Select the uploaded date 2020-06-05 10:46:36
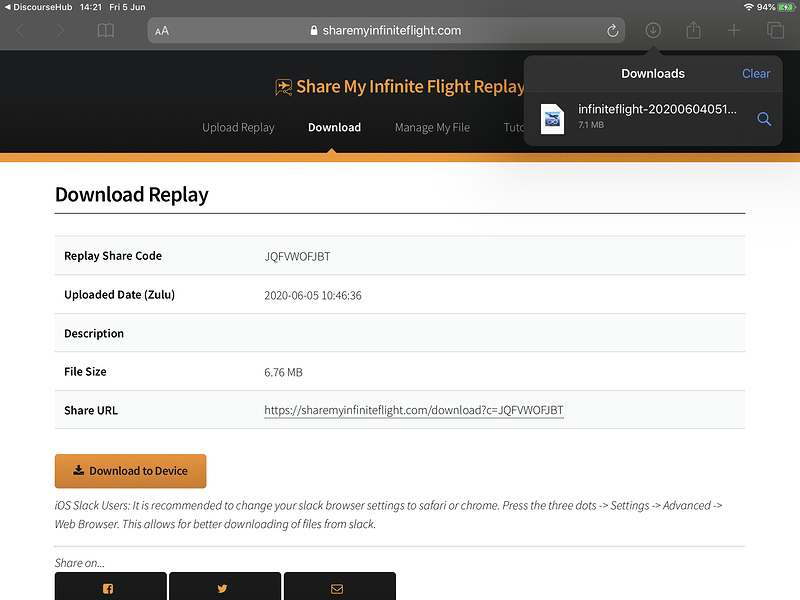The image size is (800, 600). [x=313, y=295]
